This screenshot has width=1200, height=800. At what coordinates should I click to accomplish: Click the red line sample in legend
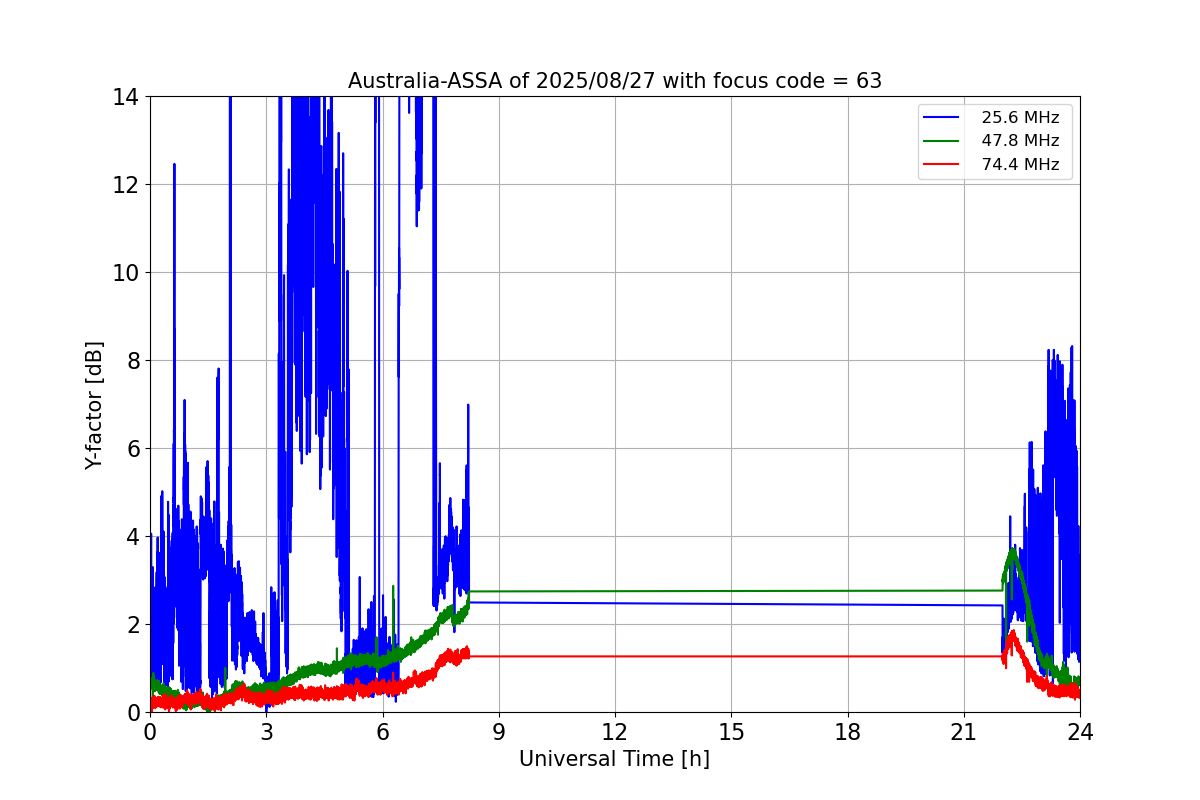click(x=941, y=165)
